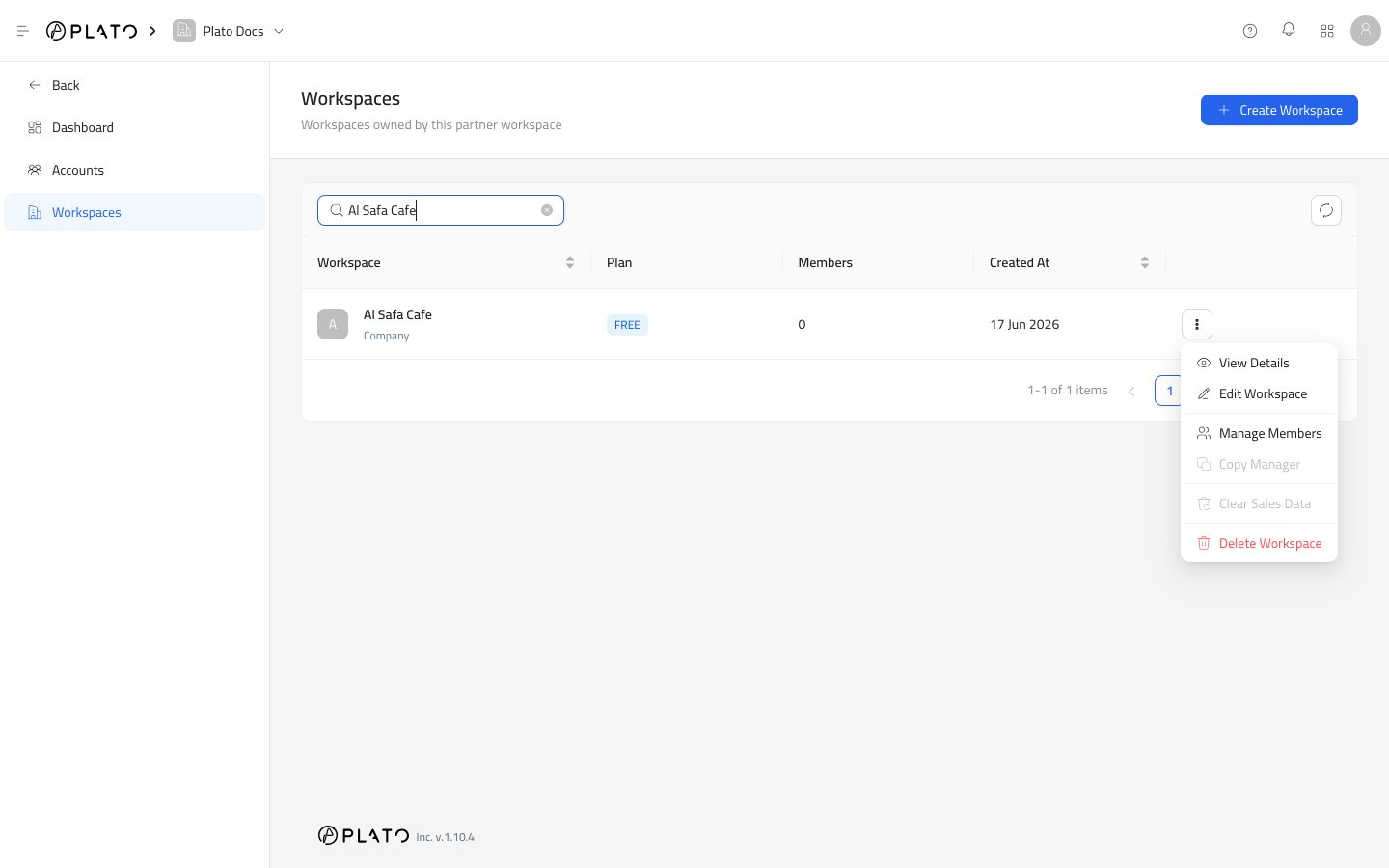Click the FREE plan badge

point(627,325)
